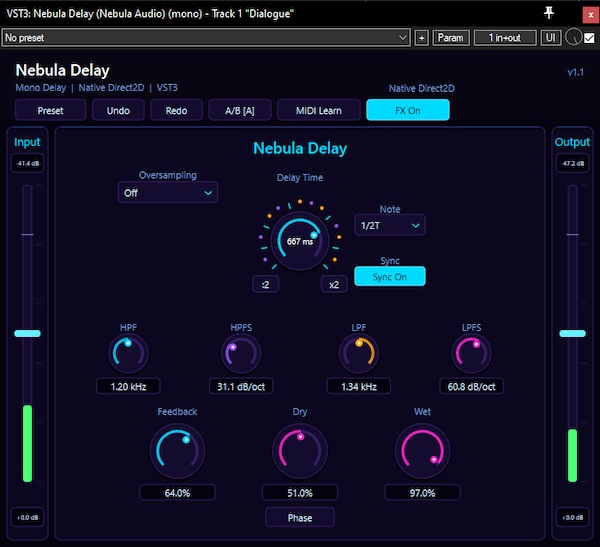Halve delay time with :2 button

point(266,284)
